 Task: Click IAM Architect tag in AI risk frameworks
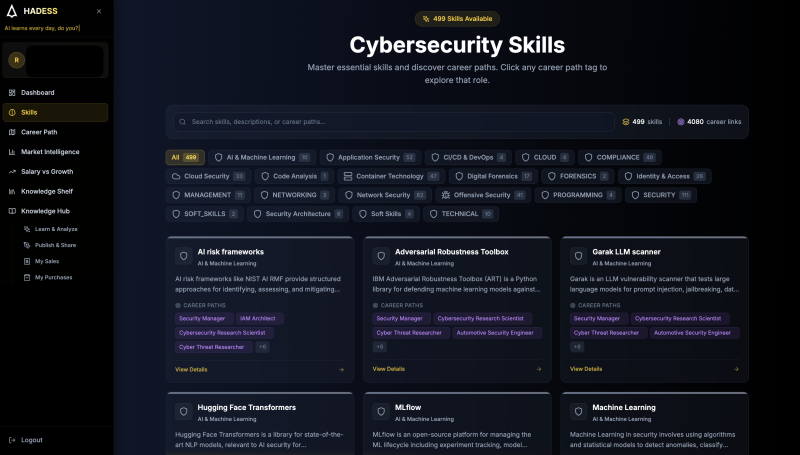258,319
